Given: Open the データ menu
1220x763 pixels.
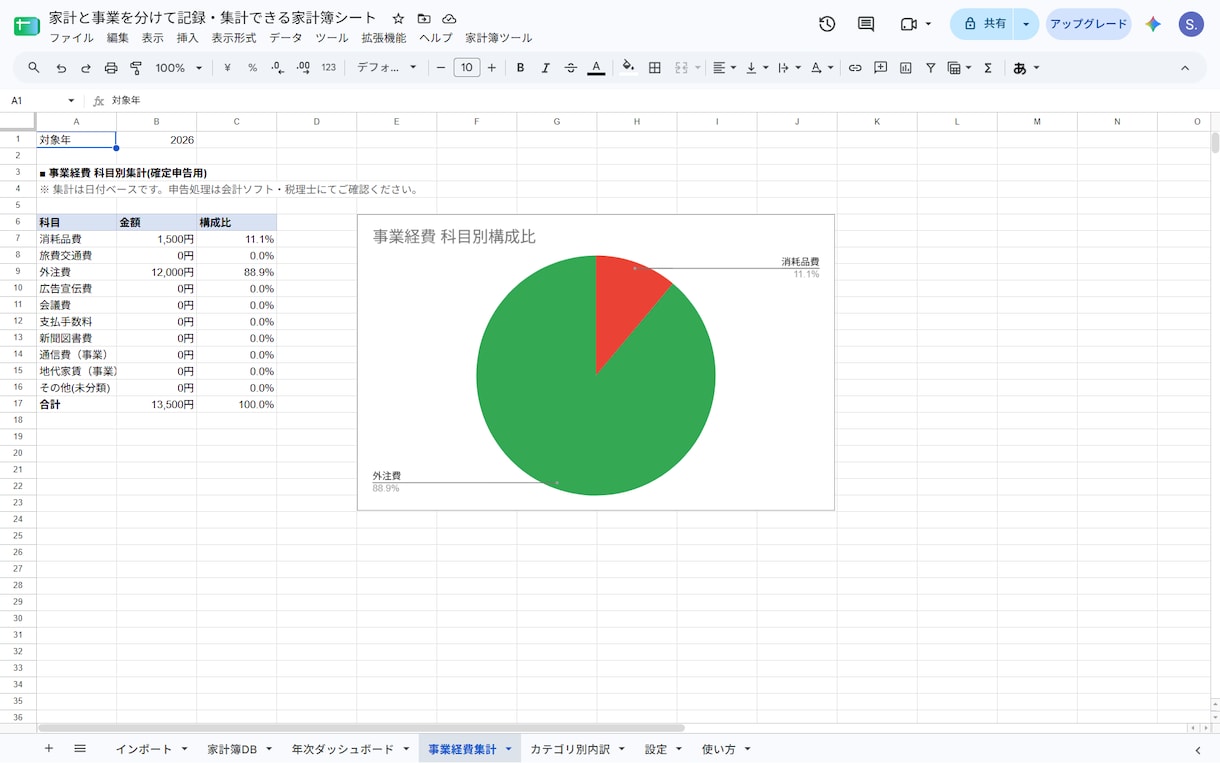Looking at the screenshot, I should [285, 38].
